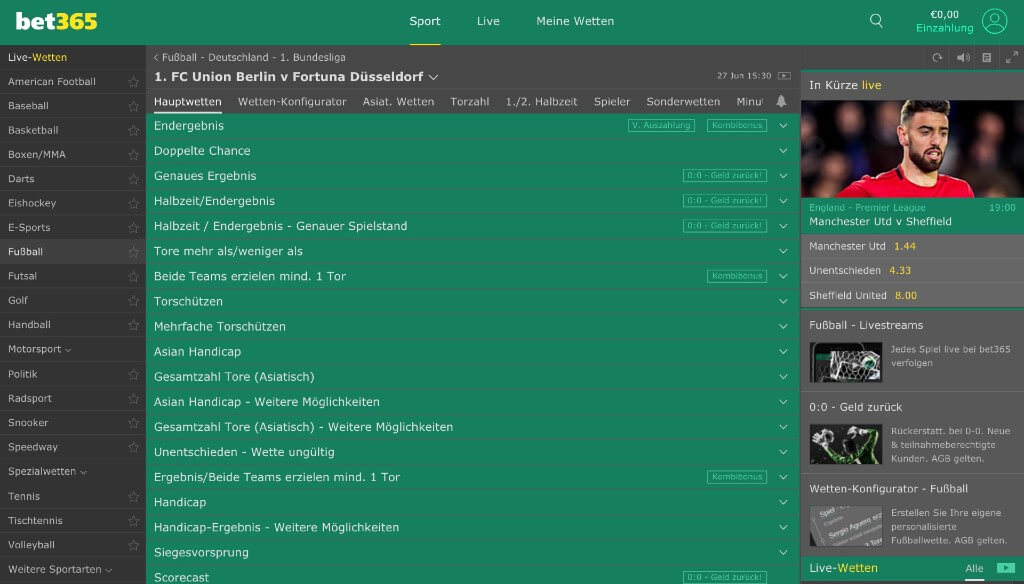Star the Tischtennis entry
Screen dimensions: 1024x584
(133, 521)
